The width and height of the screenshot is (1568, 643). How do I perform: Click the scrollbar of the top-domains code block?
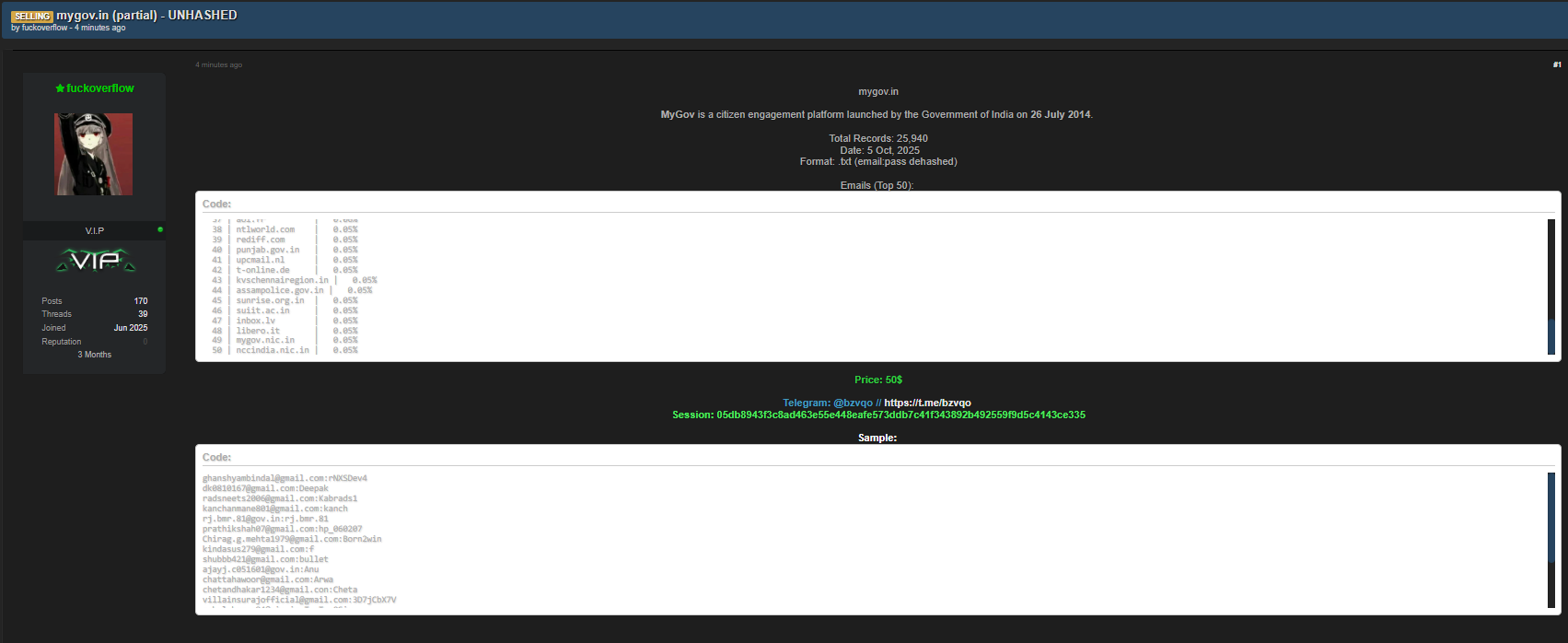1551,286
